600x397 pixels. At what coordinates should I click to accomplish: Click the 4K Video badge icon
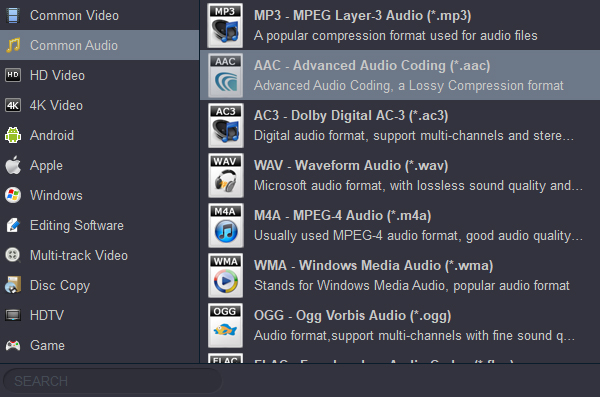point(13,105)
